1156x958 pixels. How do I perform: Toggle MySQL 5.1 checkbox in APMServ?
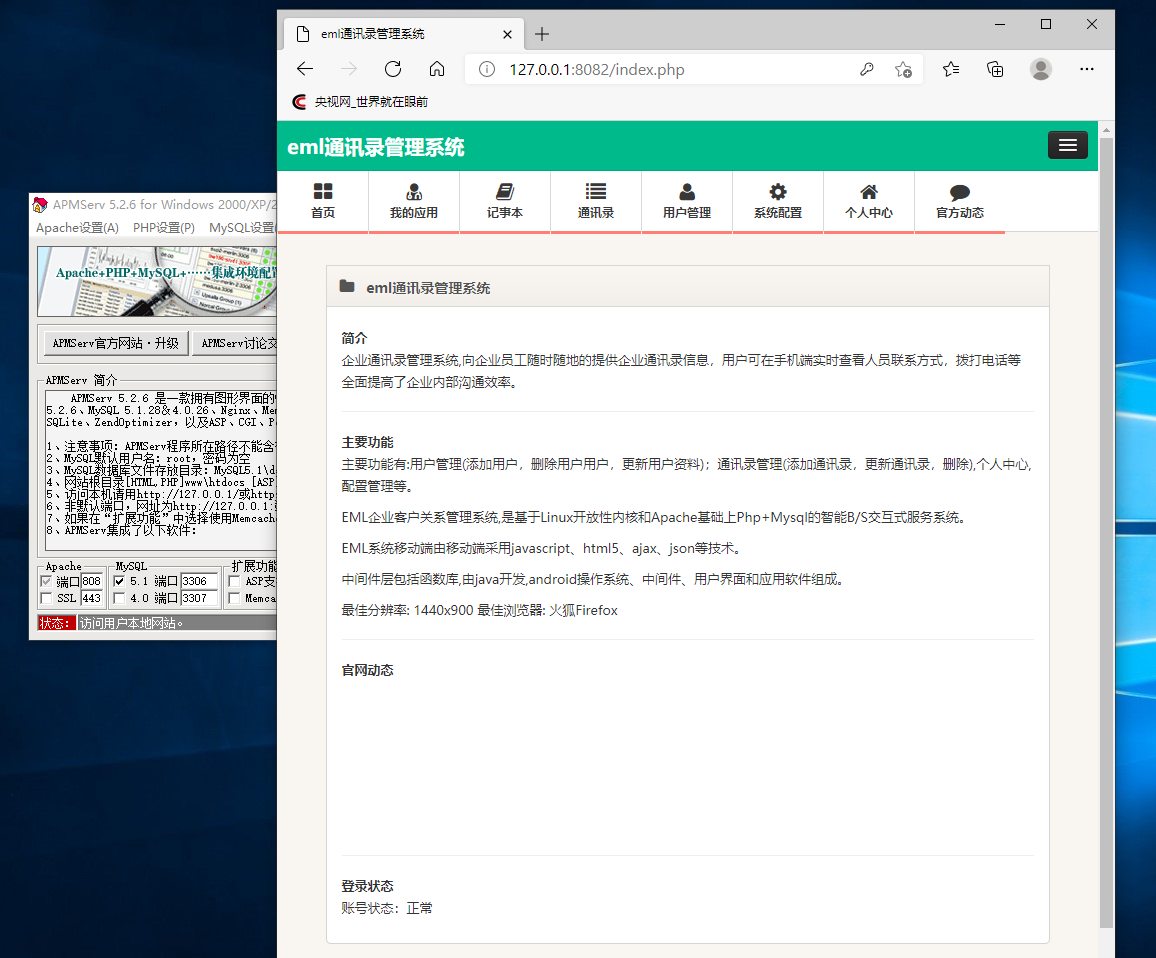click(119, 582)
